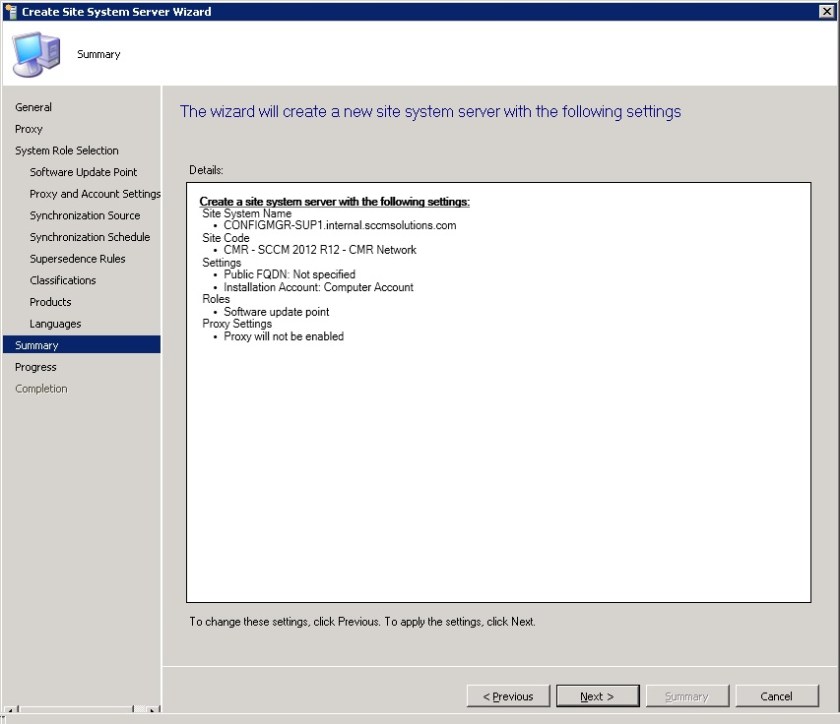Click the wizard icon in the title bar

pyautogui.click(x=8, y=11)
